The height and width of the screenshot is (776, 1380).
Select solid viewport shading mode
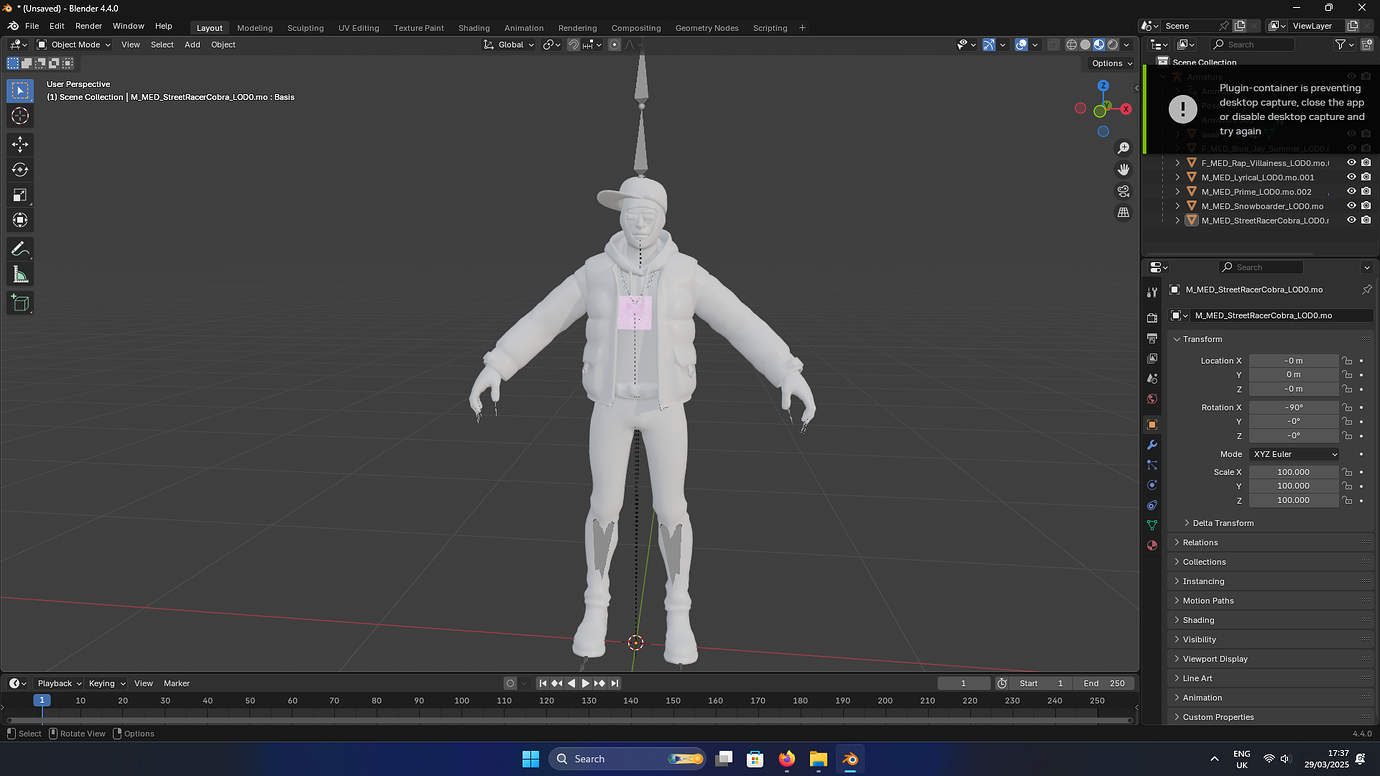pyautogui.click(x=1085, y=45)
